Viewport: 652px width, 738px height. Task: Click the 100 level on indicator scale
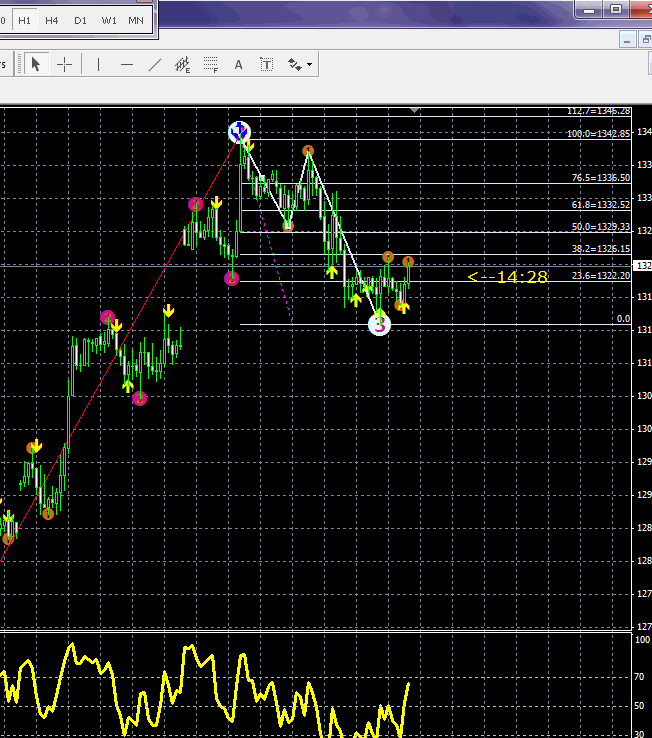click(x=643, y=640)
